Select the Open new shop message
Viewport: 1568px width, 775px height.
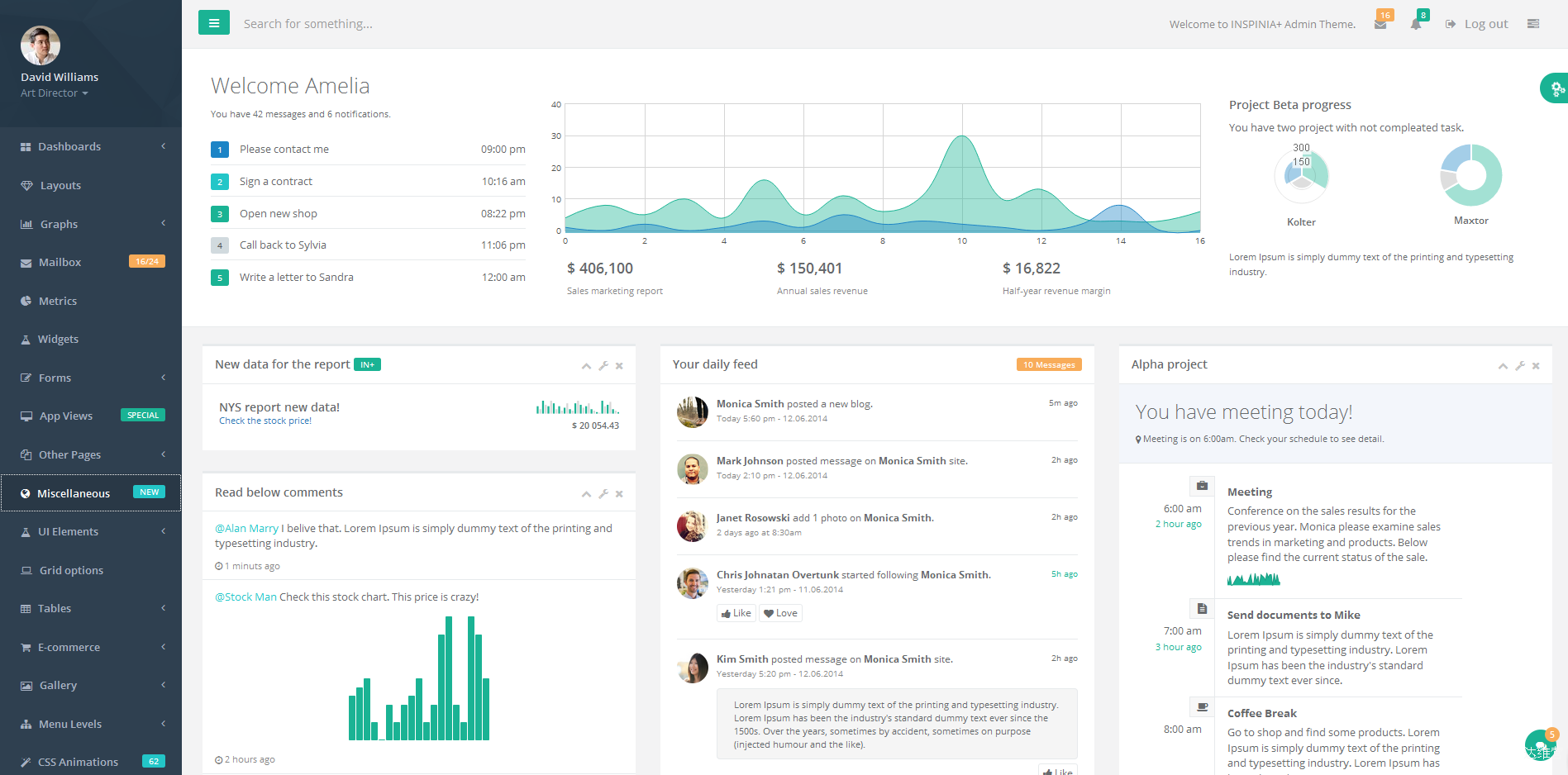point(368,214)
